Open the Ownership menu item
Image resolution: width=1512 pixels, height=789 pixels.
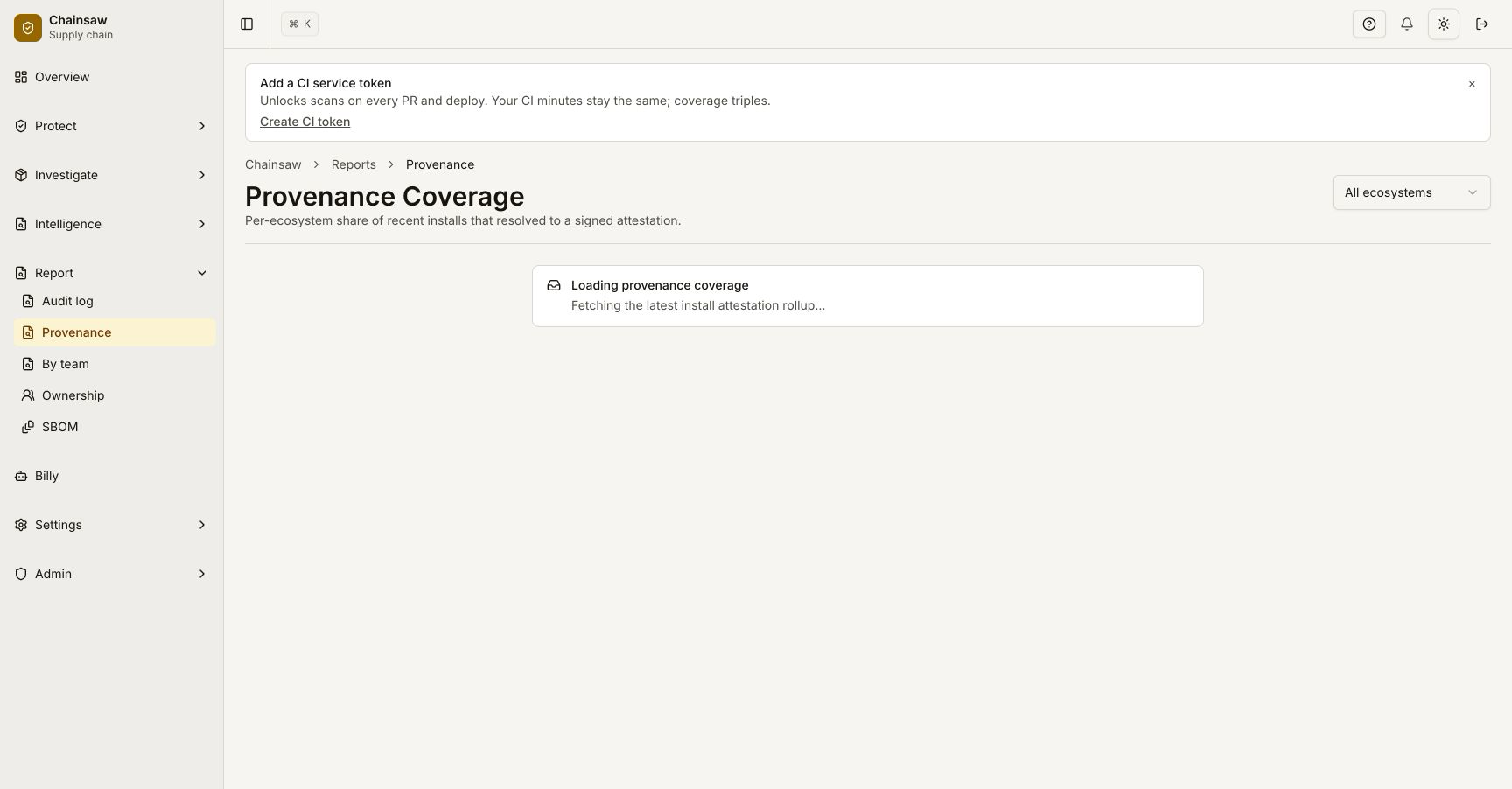tap(115, 395)
